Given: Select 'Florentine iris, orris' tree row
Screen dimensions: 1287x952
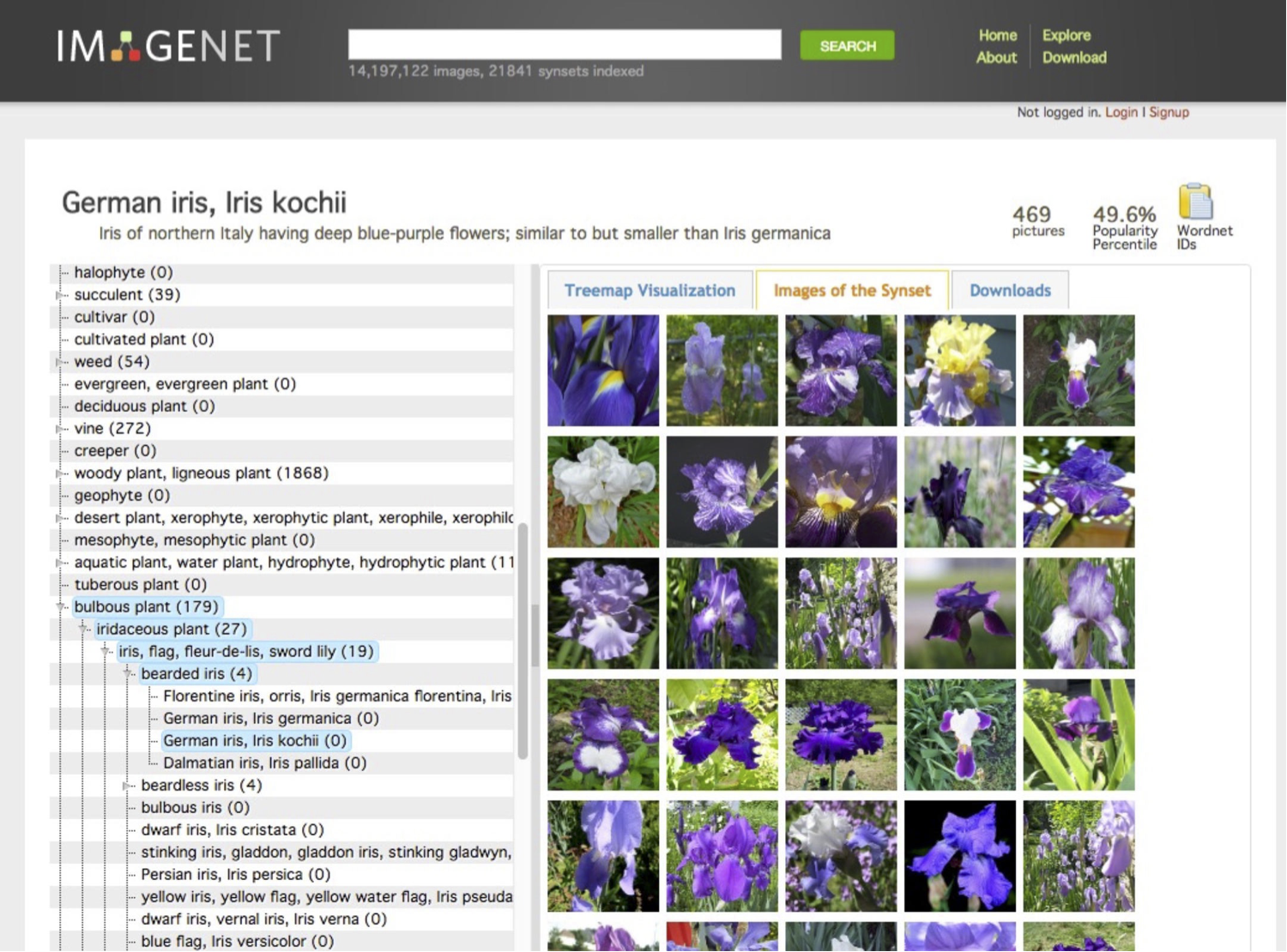Looking at the screenshot, I should 336,696.
